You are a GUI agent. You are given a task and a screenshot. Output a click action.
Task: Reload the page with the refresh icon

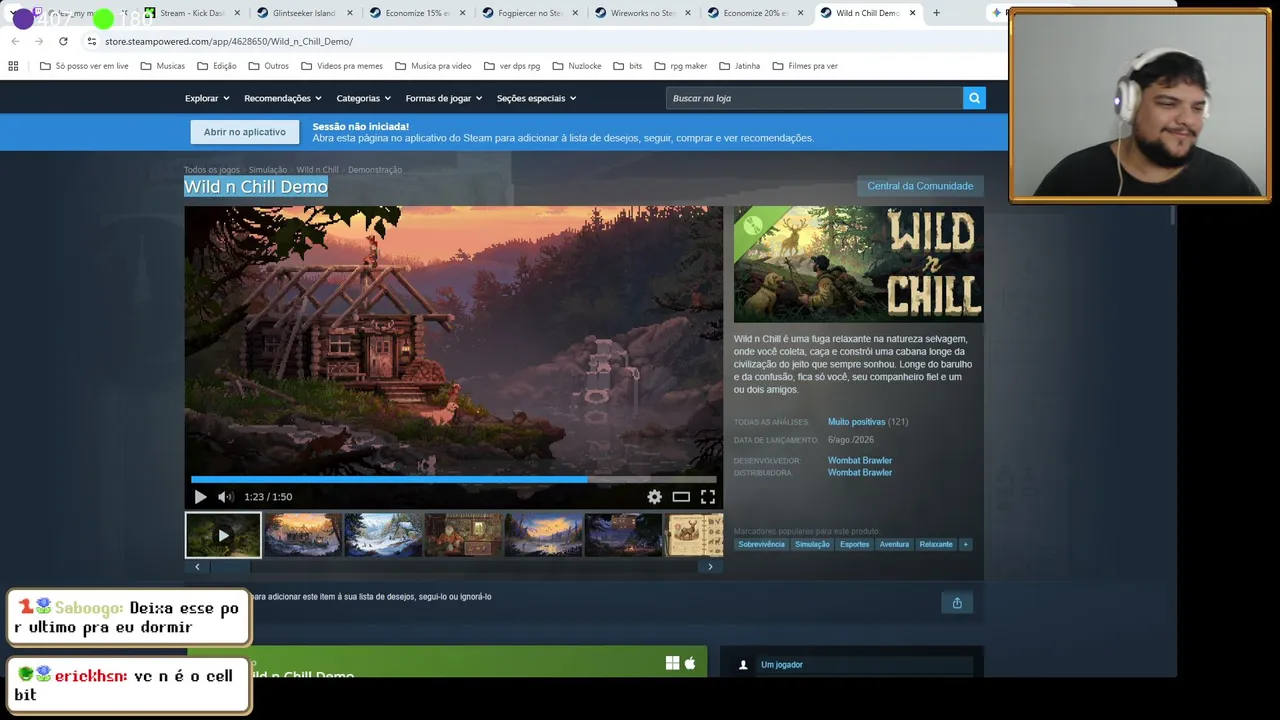coord(63,41)
